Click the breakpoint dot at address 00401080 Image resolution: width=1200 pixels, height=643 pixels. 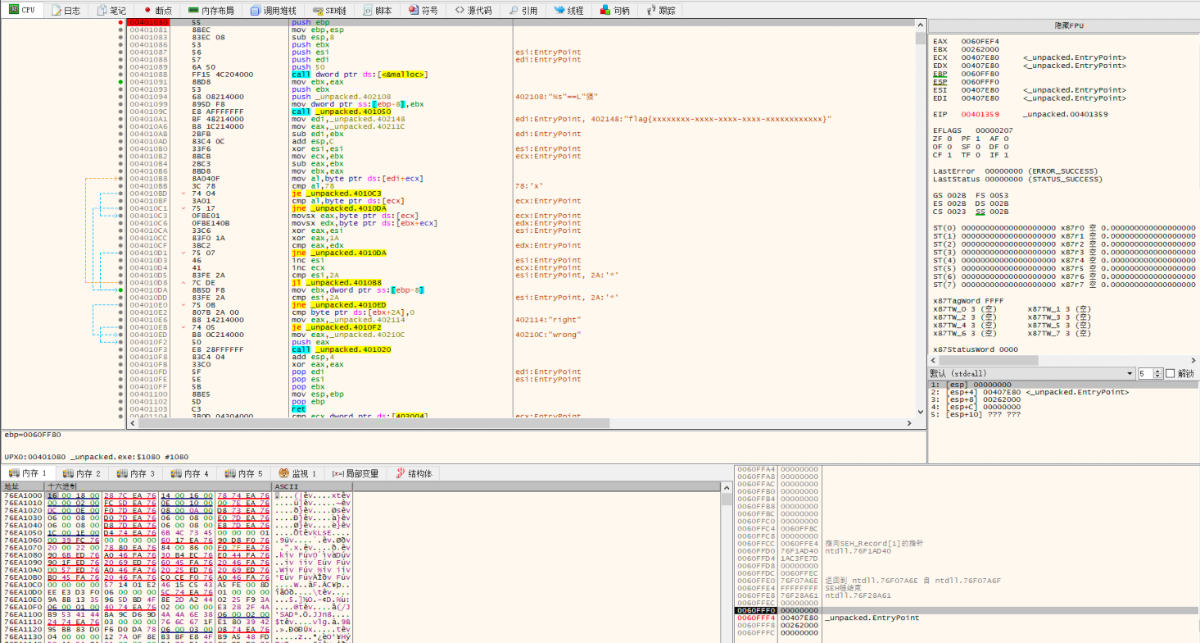pyautogui.click(x=121, y=20)
